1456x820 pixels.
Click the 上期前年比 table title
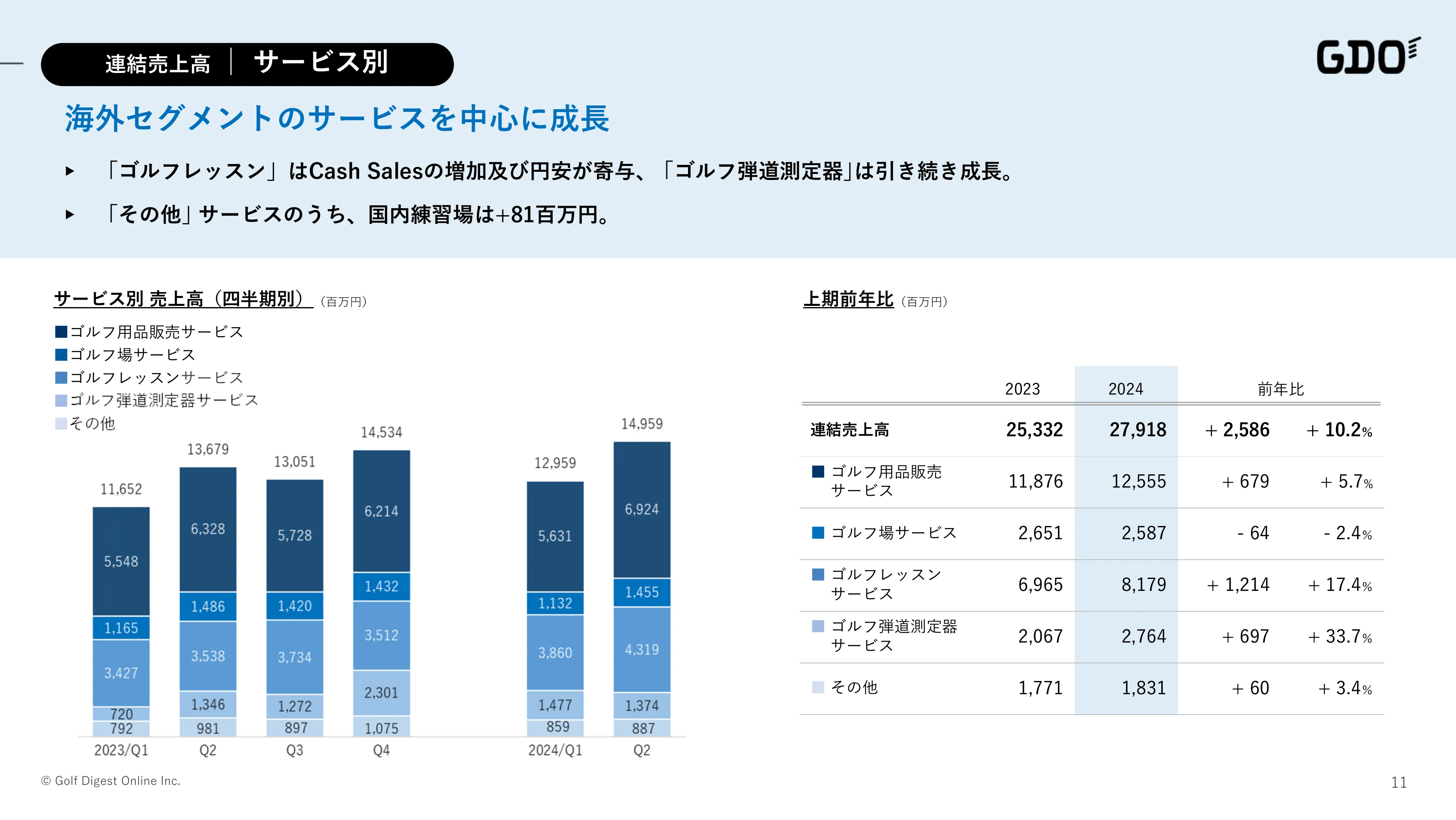848,299
